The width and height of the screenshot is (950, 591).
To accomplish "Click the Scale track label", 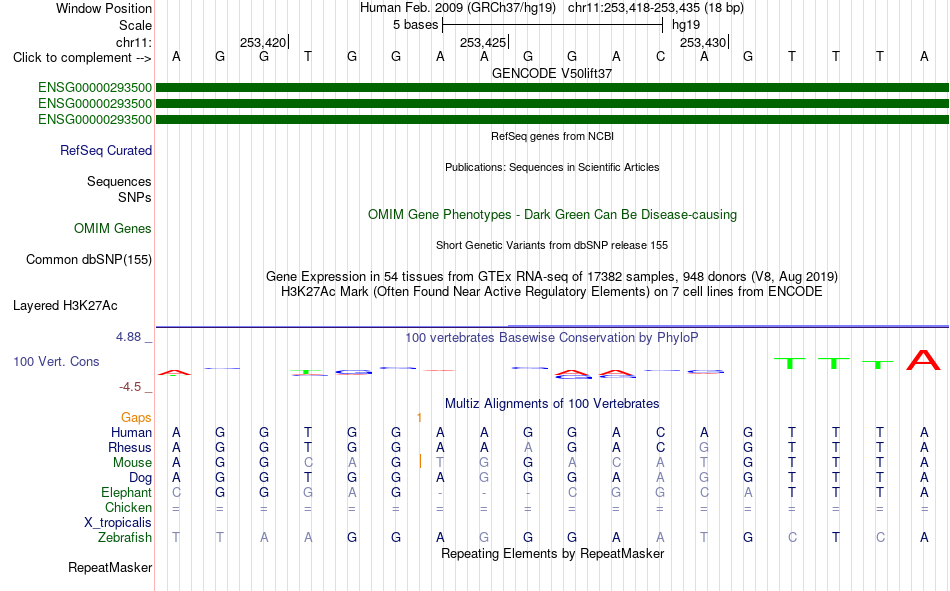I will tap(135, 25).
